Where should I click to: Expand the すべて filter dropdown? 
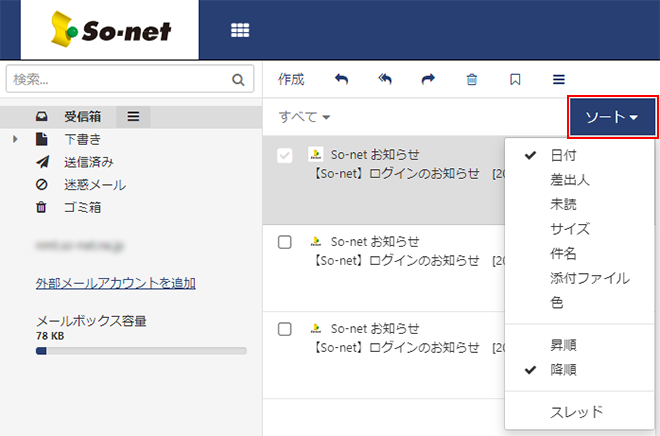coord(304,117)
